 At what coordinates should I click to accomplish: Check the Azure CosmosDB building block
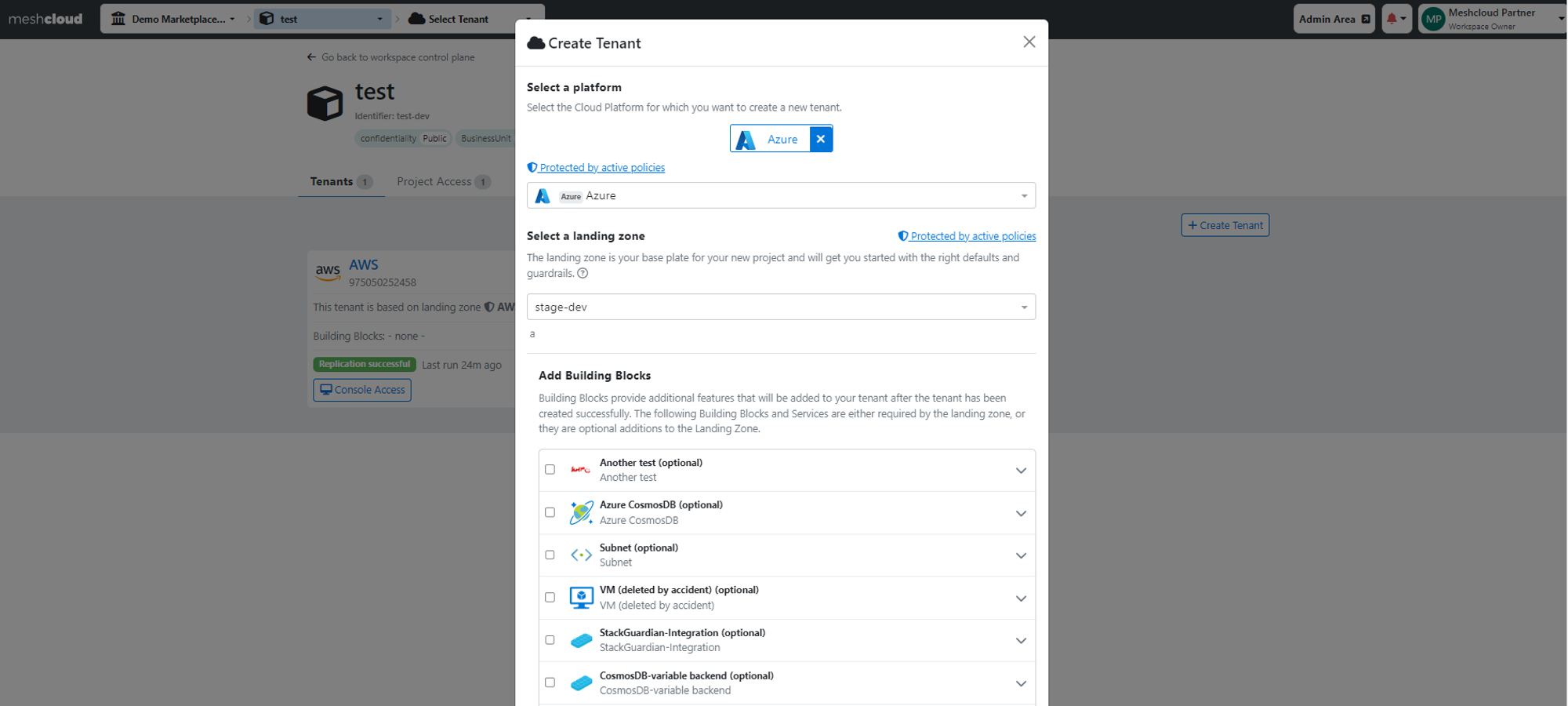tap(550, 512)
